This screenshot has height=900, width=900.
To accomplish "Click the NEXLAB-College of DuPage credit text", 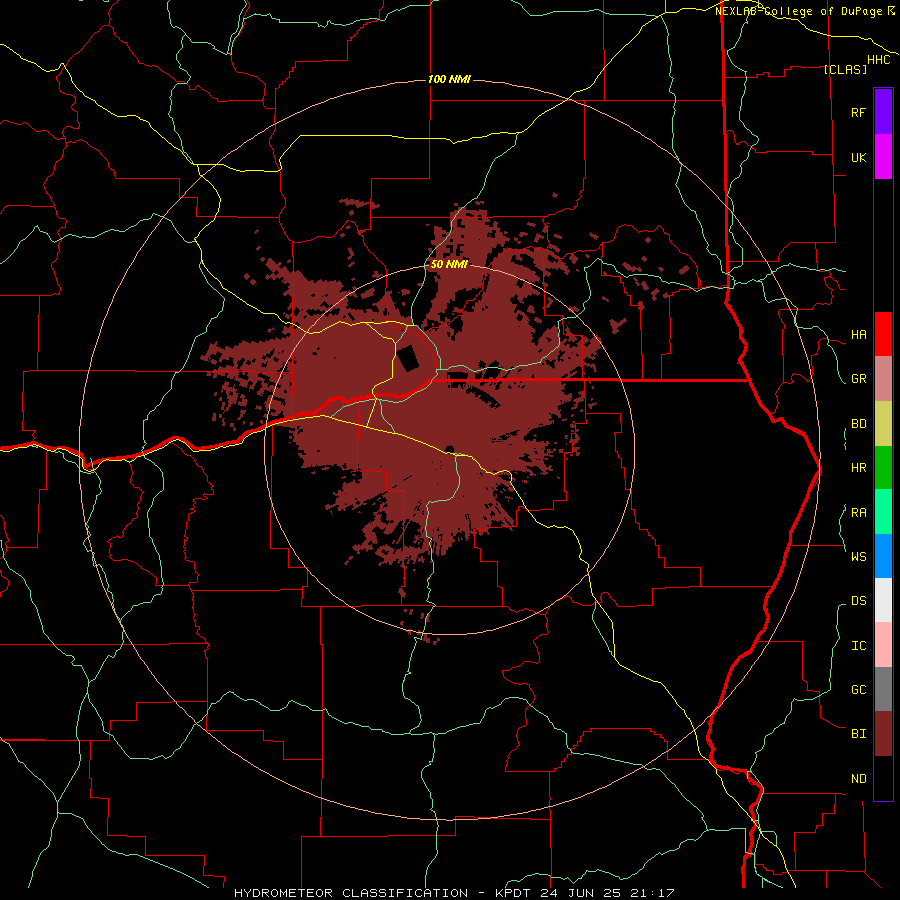I will pyautogui.click(x=804, y=11).
